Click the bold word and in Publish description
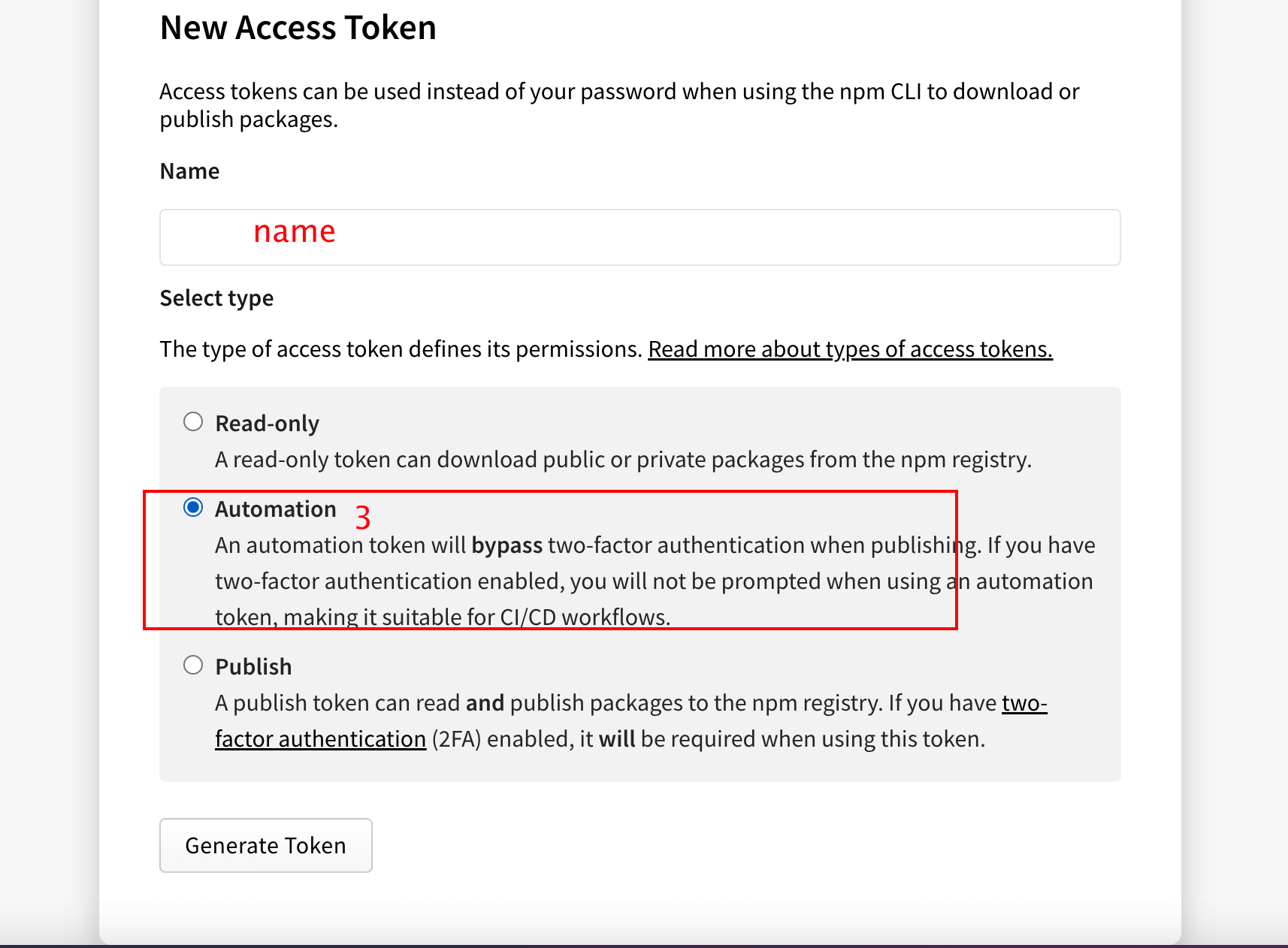This screenshot has width=1288, height=948. [x=485, y=703]
